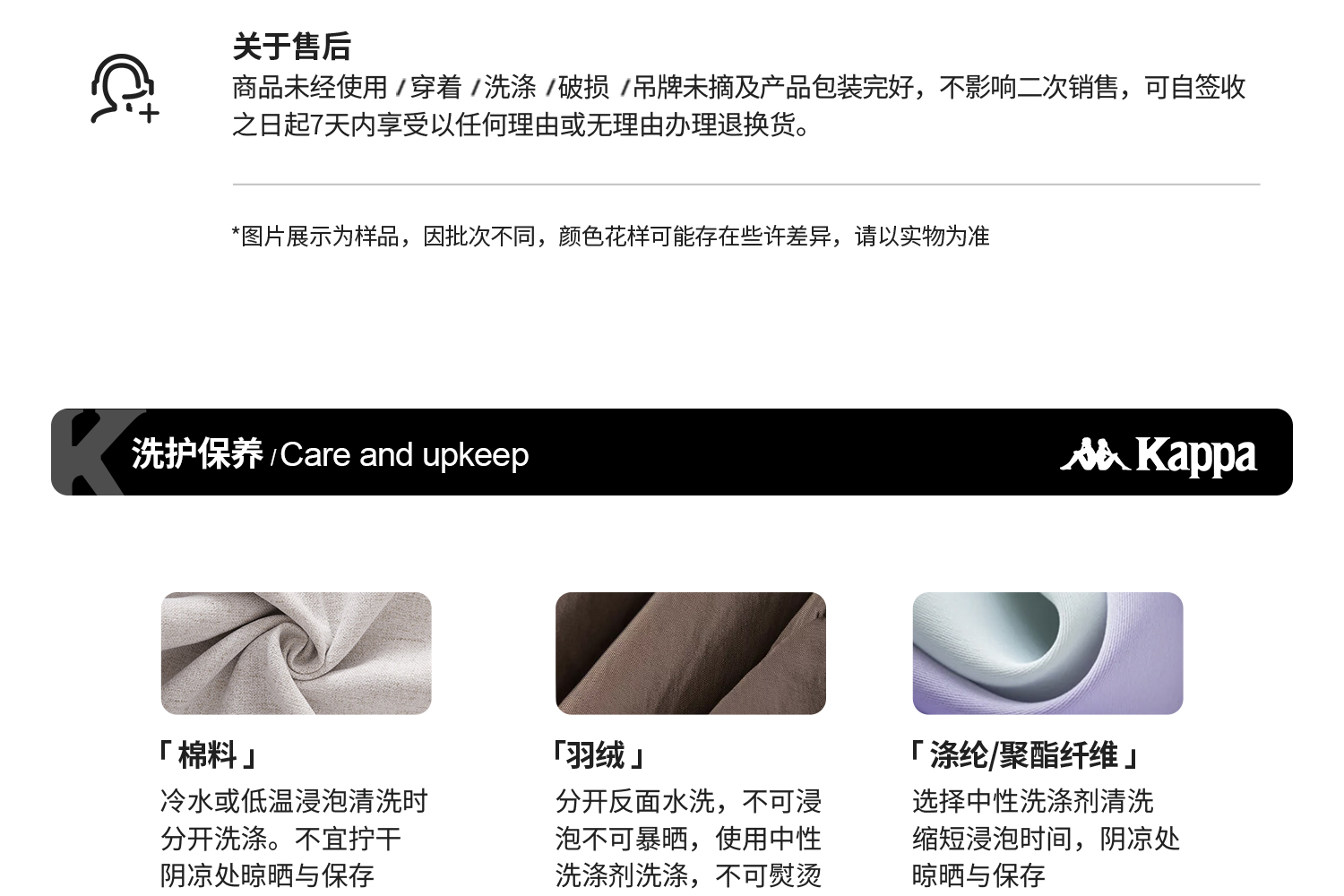Viewport: 1344px width, 896px height.
Task: Open the cotton fabric swirl thumbnail
Action: 296,653
